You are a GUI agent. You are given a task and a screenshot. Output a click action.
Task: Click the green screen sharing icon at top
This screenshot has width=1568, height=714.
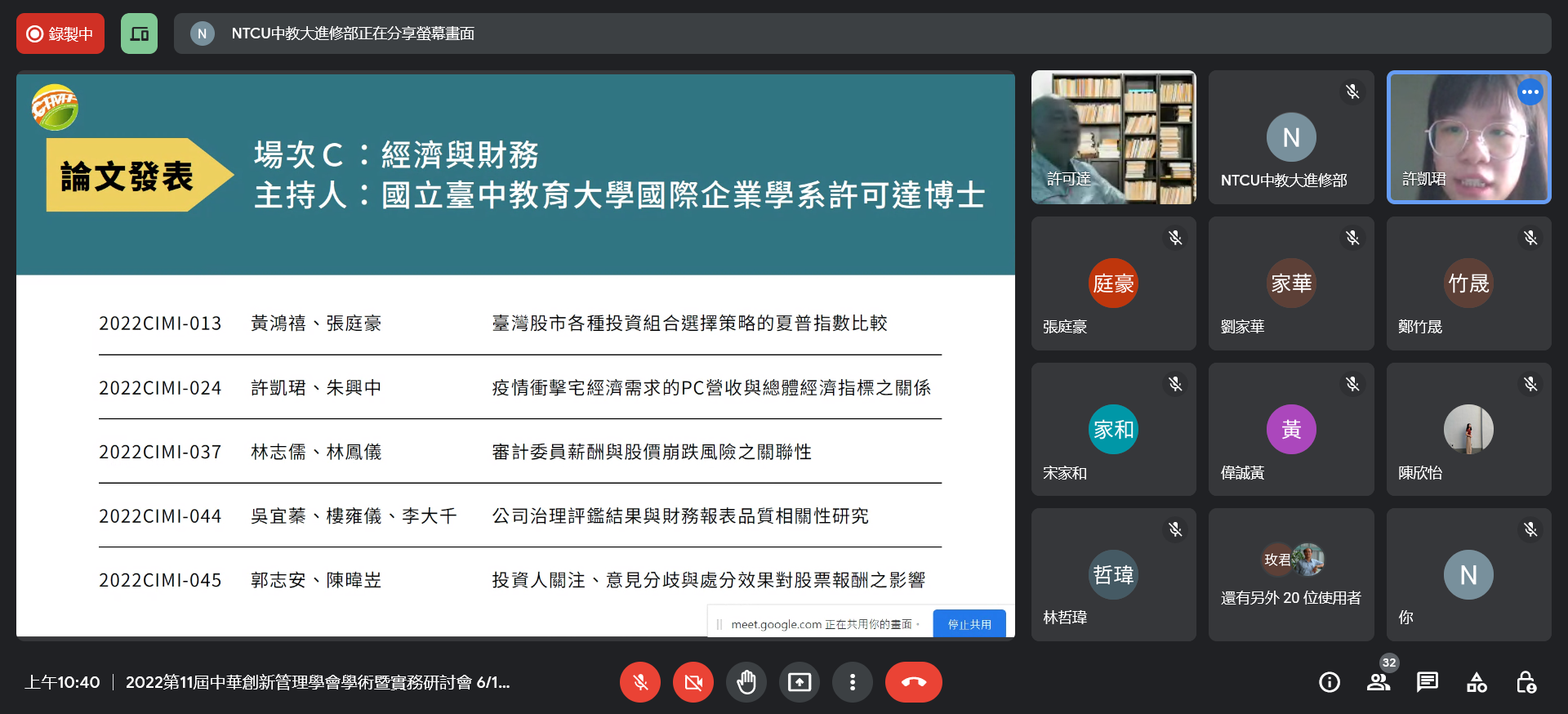[139, 33]
